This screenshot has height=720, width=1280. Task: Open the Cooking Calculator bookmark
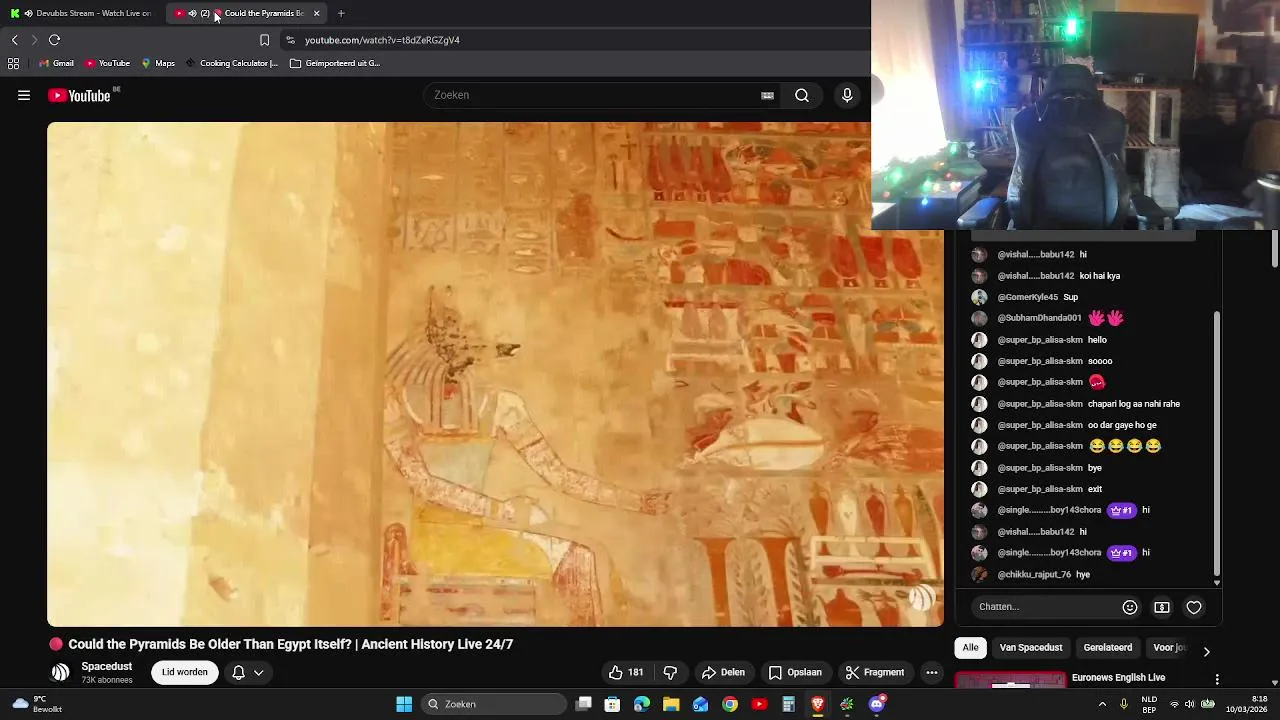(x=231, y=63)
